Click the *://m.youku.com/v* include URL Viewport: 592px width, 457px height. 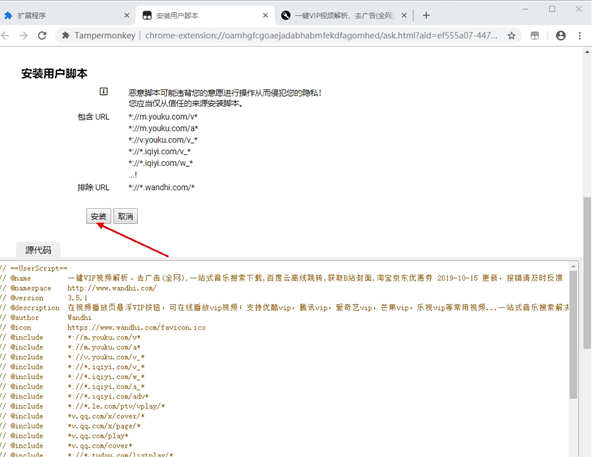coord(163,117)
